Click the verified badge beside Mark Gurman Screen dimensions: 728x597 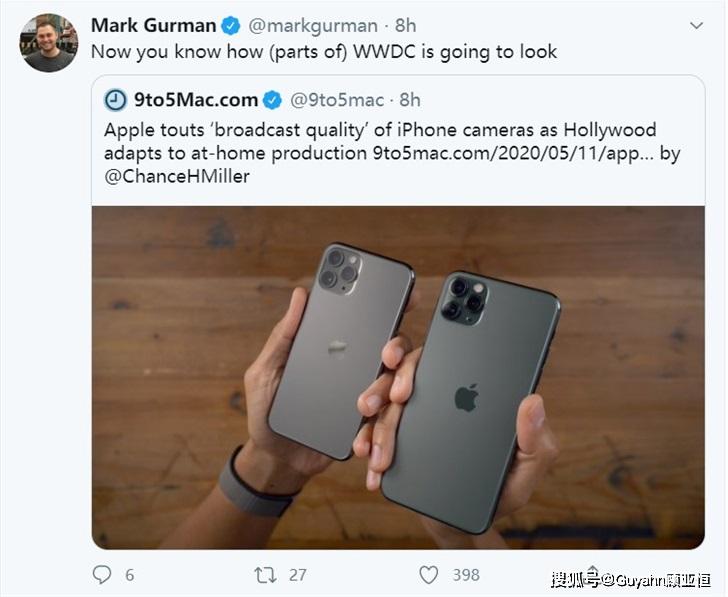pyautogui.click(x=230, y=25)
